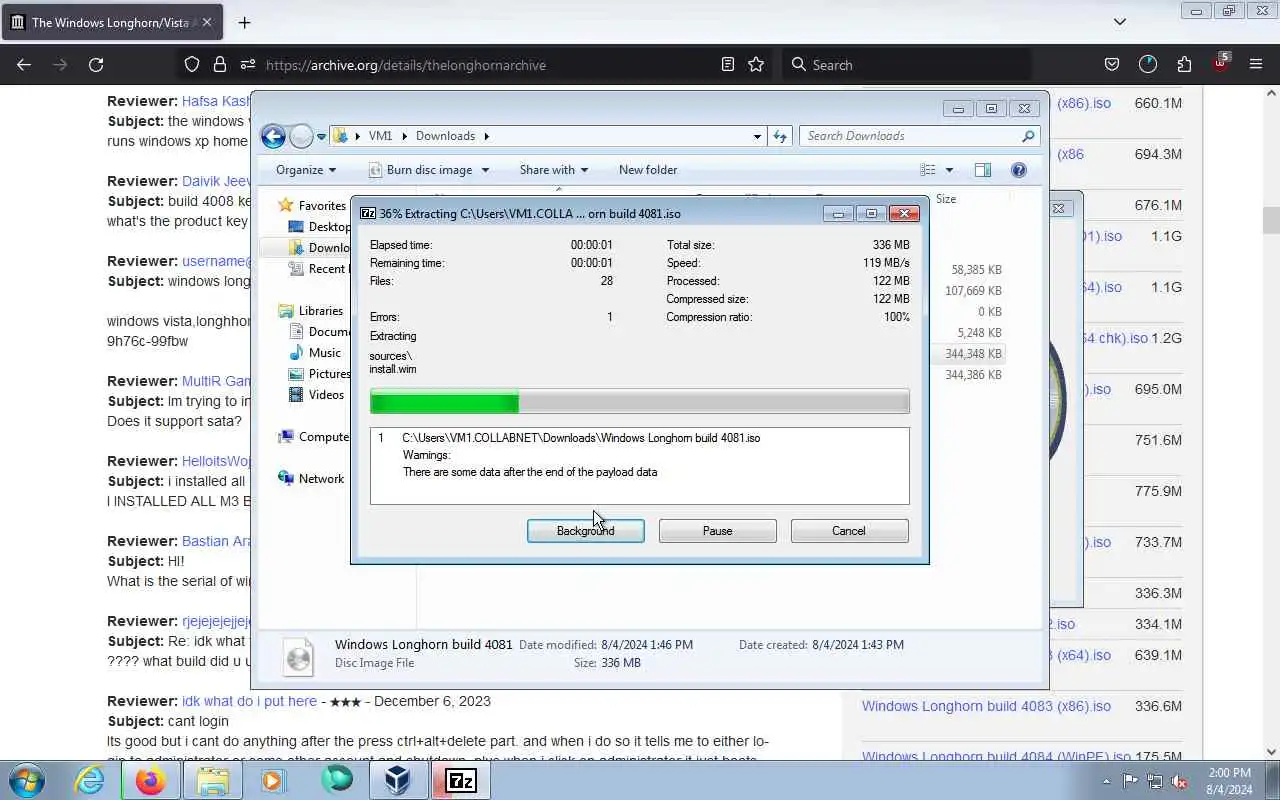Click the disc image file icon in details pane
This screenshot has height=800, width=1280.
point(298,657)
